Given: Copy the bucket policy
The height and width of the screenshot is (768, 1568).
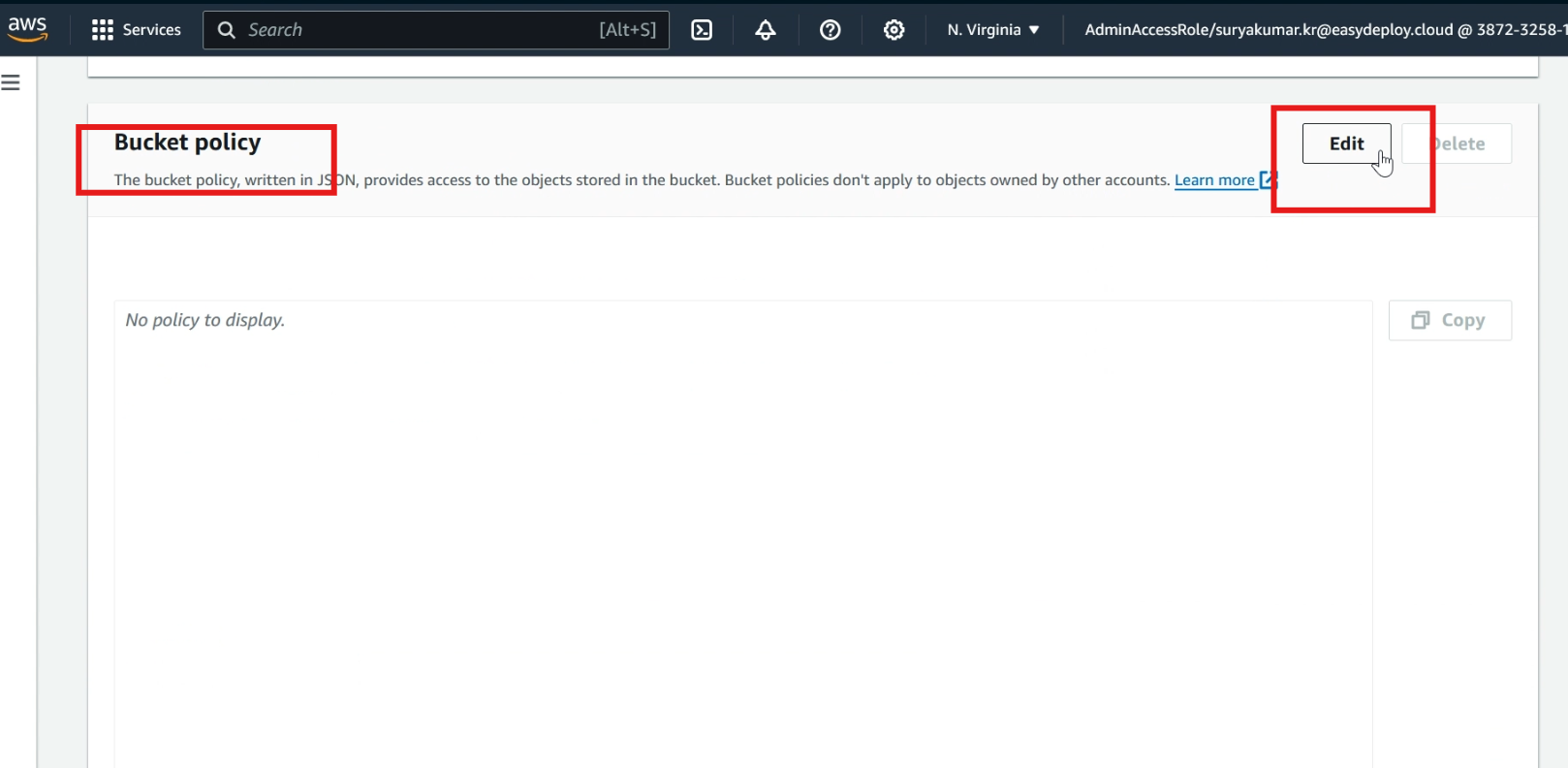Looking at the screenshot, I should click(1450, 320).
